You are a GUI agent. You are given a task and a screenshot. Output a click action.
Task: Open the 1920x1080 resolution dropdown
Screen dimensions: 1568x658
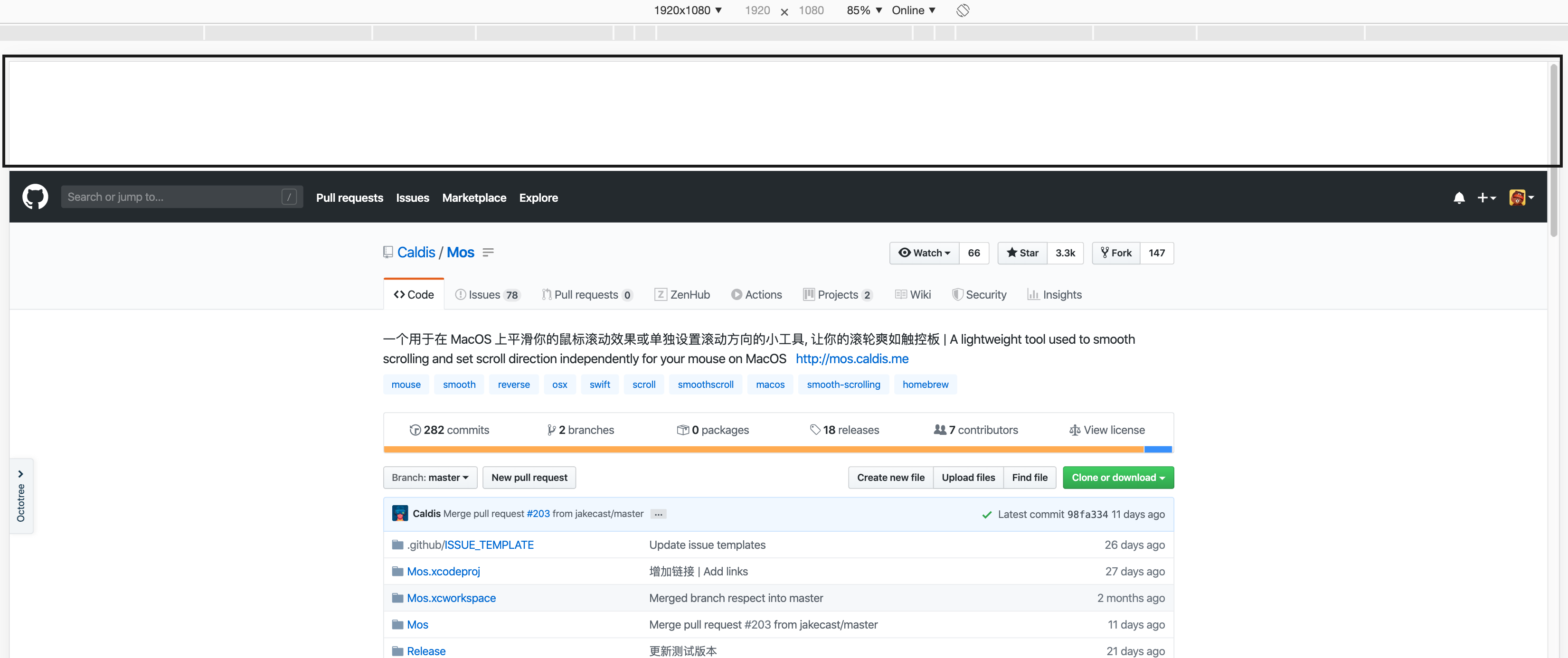(x=688, y=10)
